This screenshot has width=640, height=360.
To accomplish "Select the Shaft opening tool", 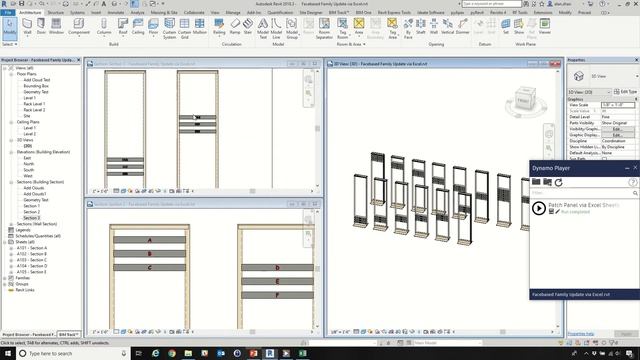I will pyautogui.click(x=421, y=26).
